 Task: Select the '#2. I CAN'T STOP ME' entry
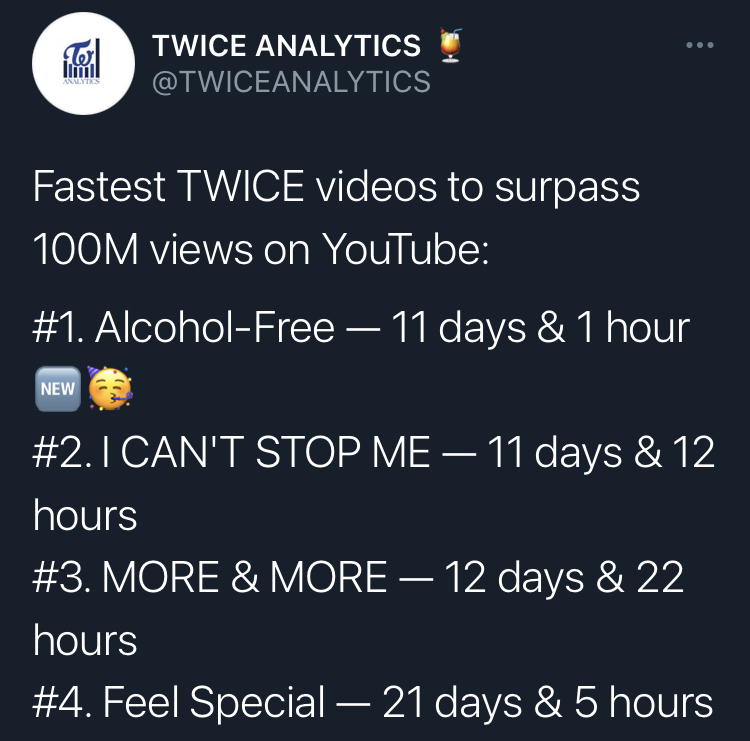(232, 453)
